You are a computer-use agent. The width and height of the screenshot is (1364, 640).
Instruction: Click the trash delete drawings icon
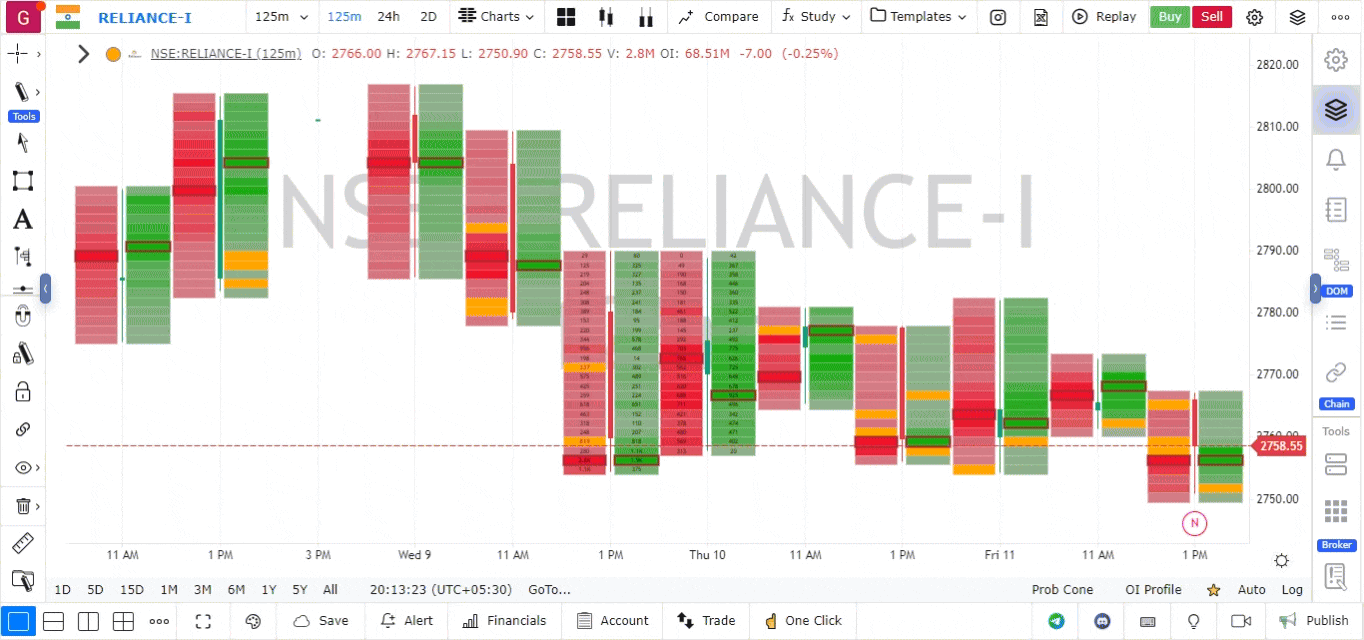[22, 506]
